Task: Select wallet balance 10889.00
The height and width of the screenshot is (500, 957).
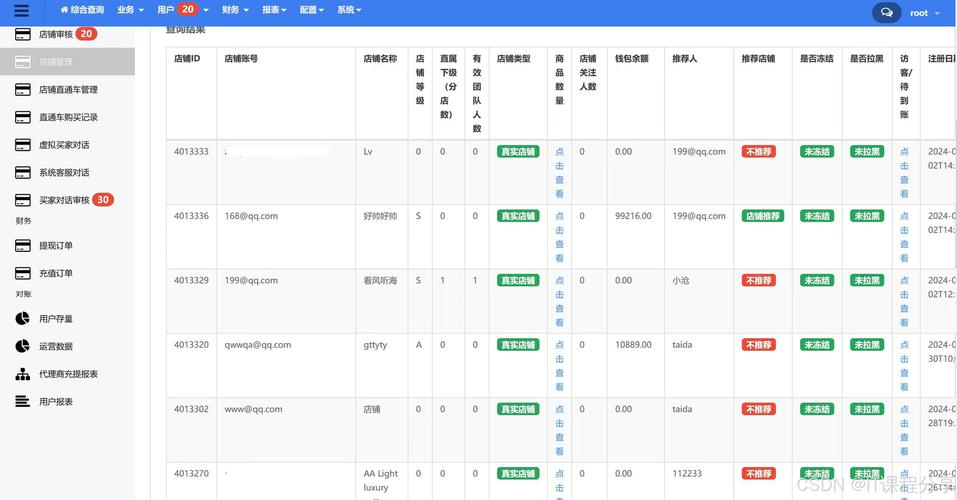Action: [633, 345]
